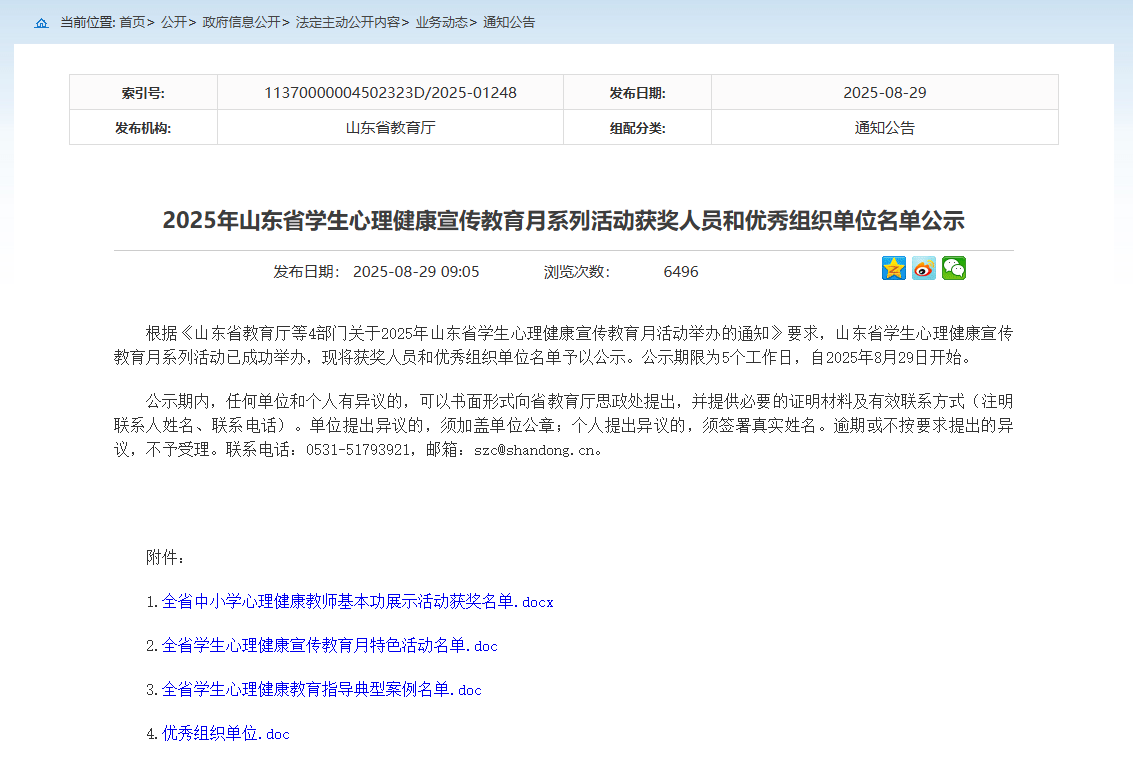1133x773 pixels.
Task: Click the home icon before the breadcrumb
Action: (41, 23)
